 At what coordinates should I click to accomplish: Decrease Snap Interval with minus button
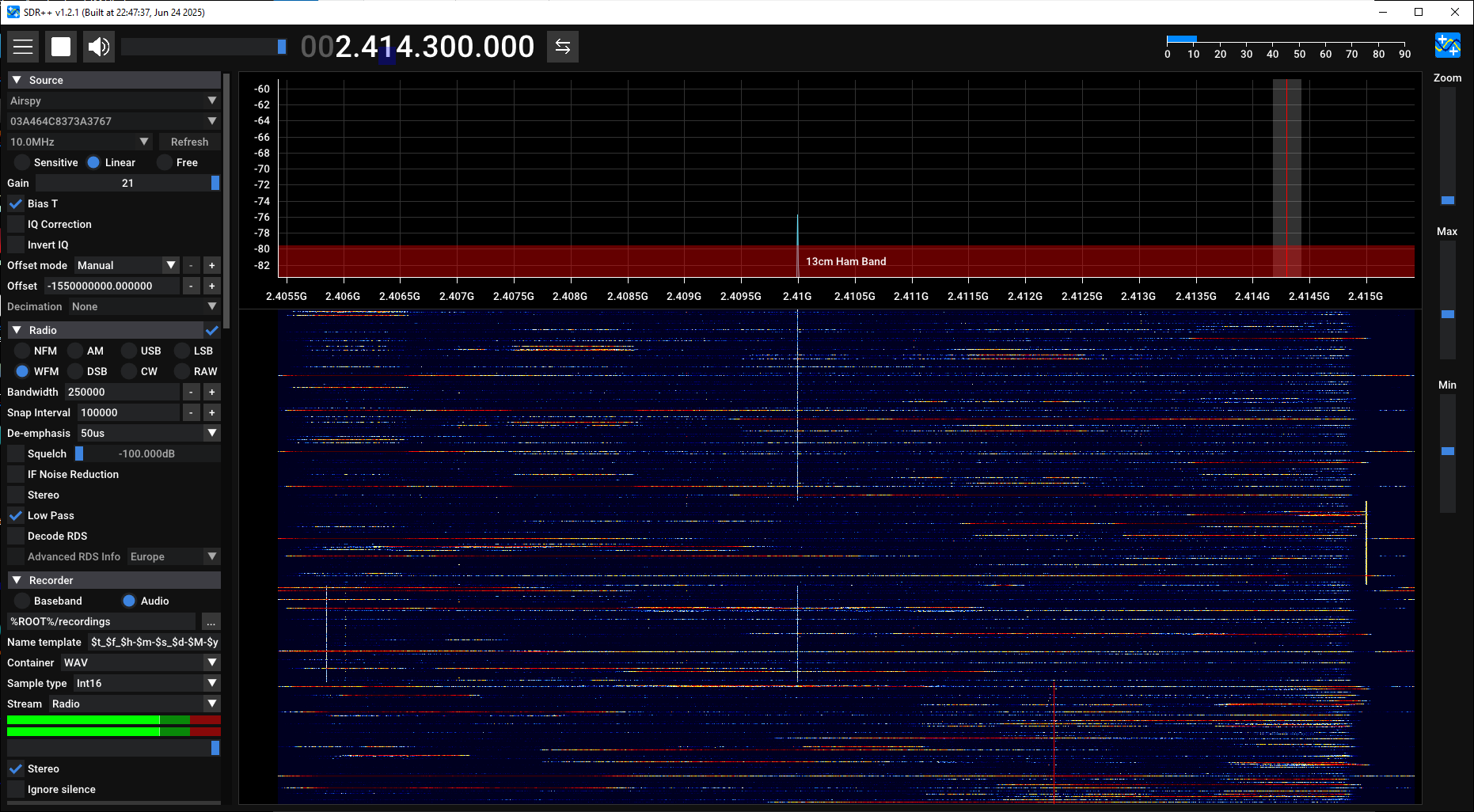tap(191, 412)
